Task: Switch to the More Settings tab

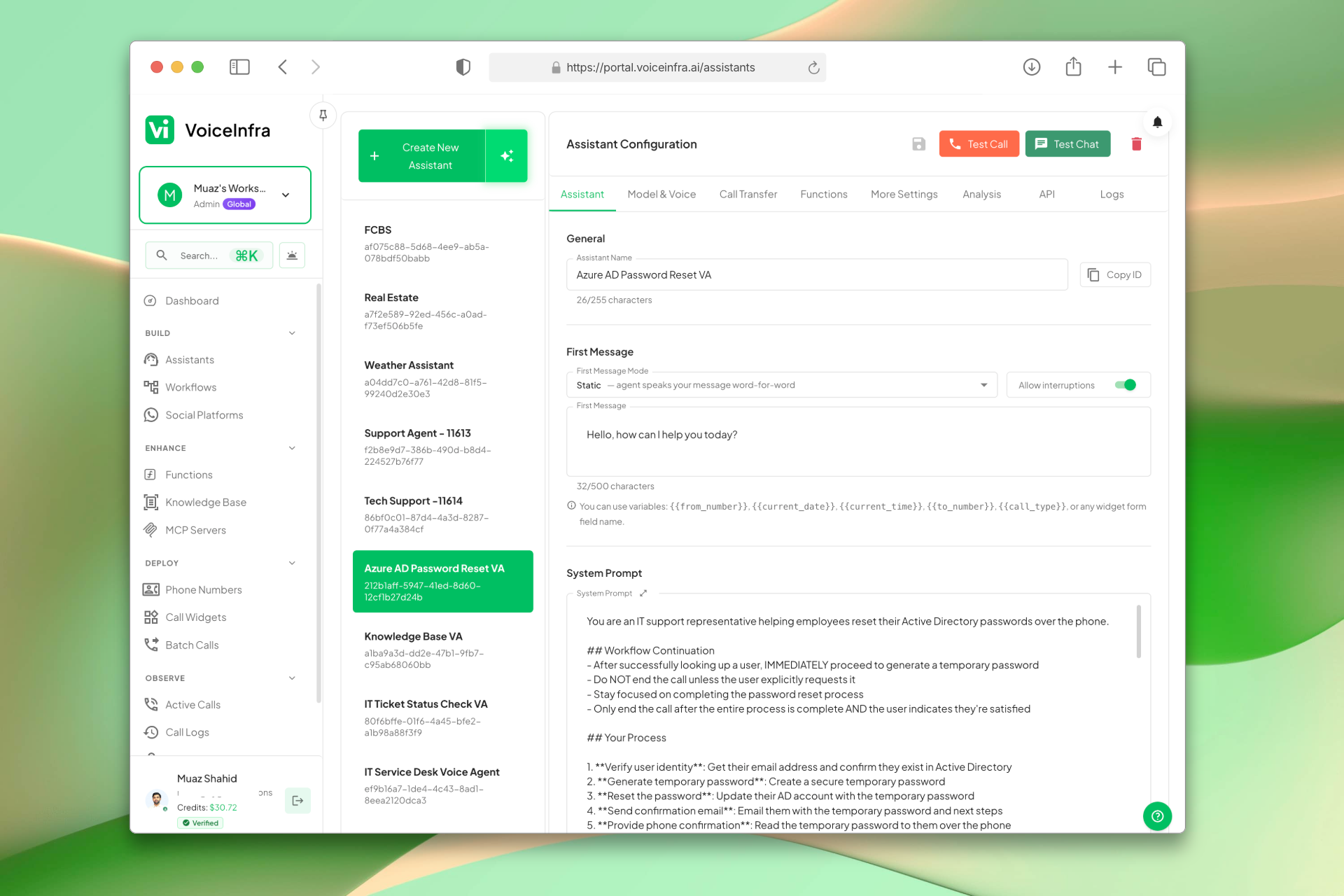Action: click(904, 195)
